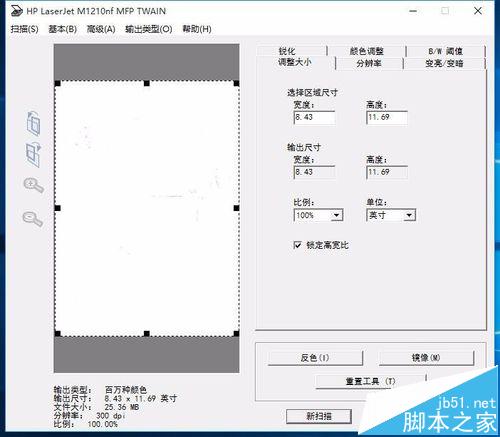Open the 帮助(H) menu
Image resolution: width=500 pixels, height=437 pixels.
[x=197, y=29]
